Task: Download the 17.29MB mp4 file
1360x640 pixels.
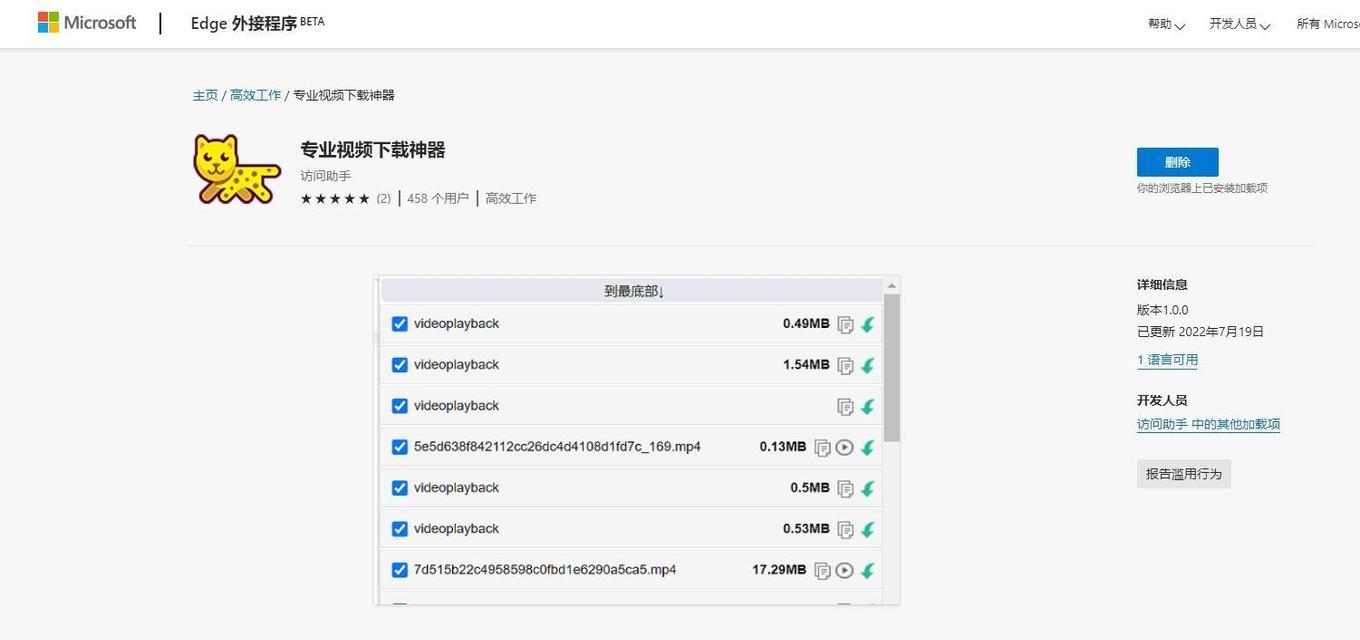Action: coord(867,570)
